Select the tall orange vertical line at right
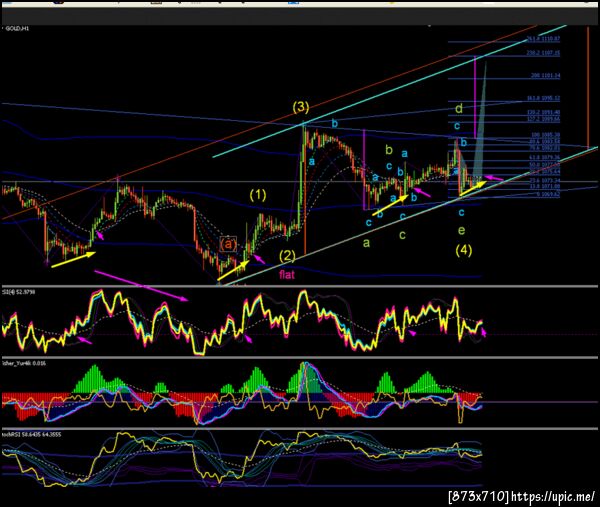This screenshot has height=507, width=600. [588, 87]
